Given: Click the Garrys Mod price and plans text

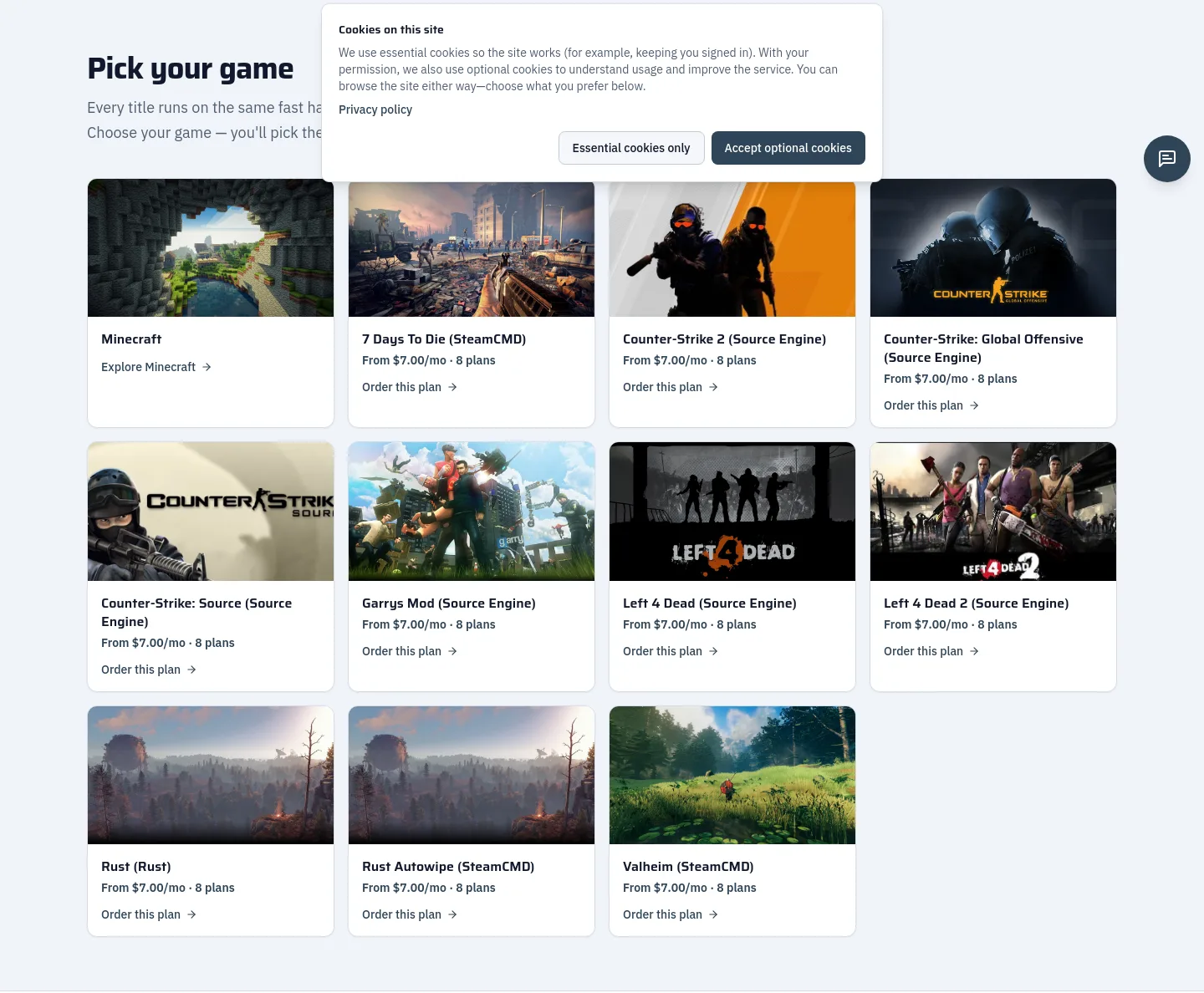Looking at the screenshot, I should click(429, 624).
